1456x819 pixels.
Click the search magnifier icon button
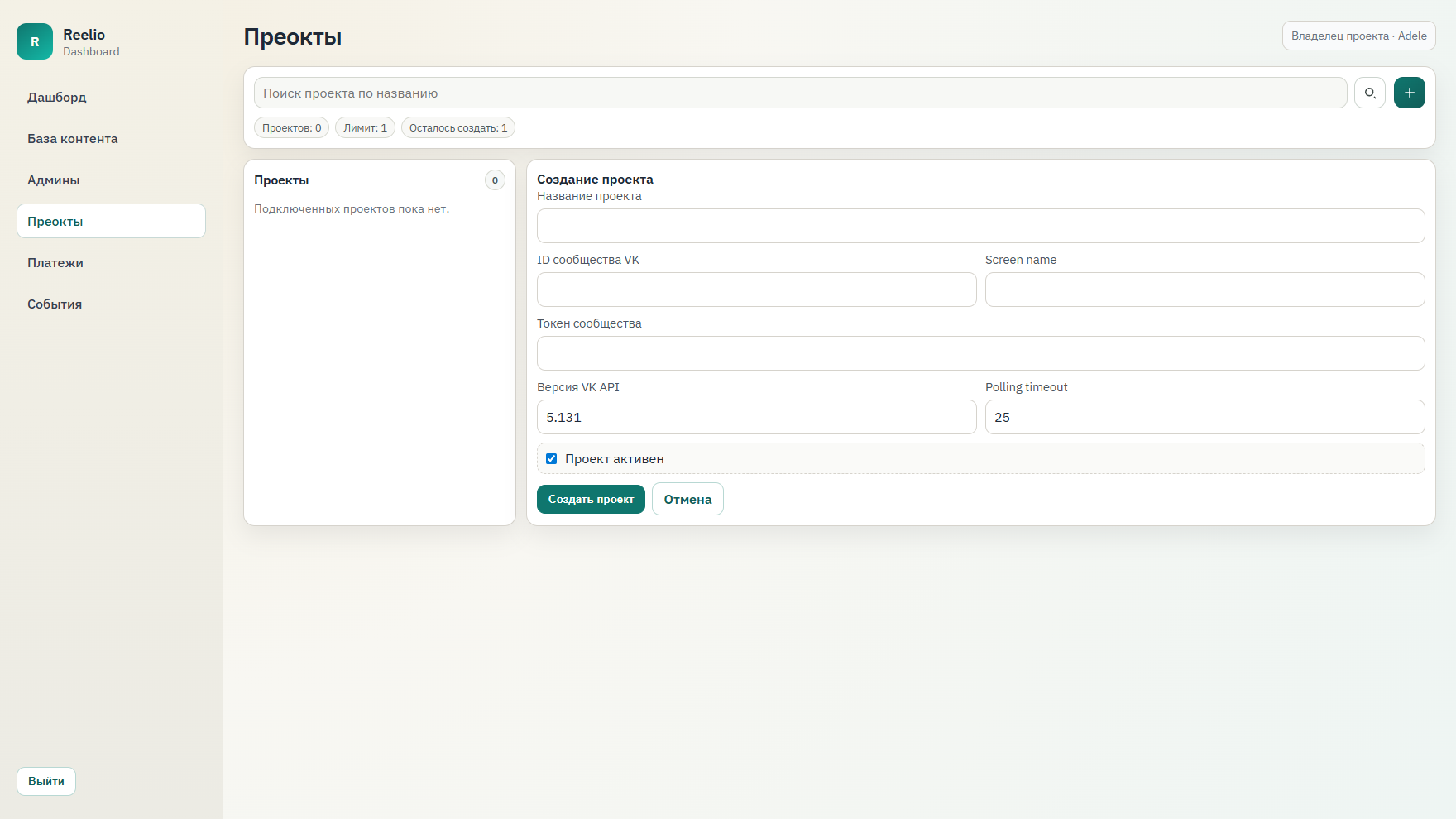1370,93
